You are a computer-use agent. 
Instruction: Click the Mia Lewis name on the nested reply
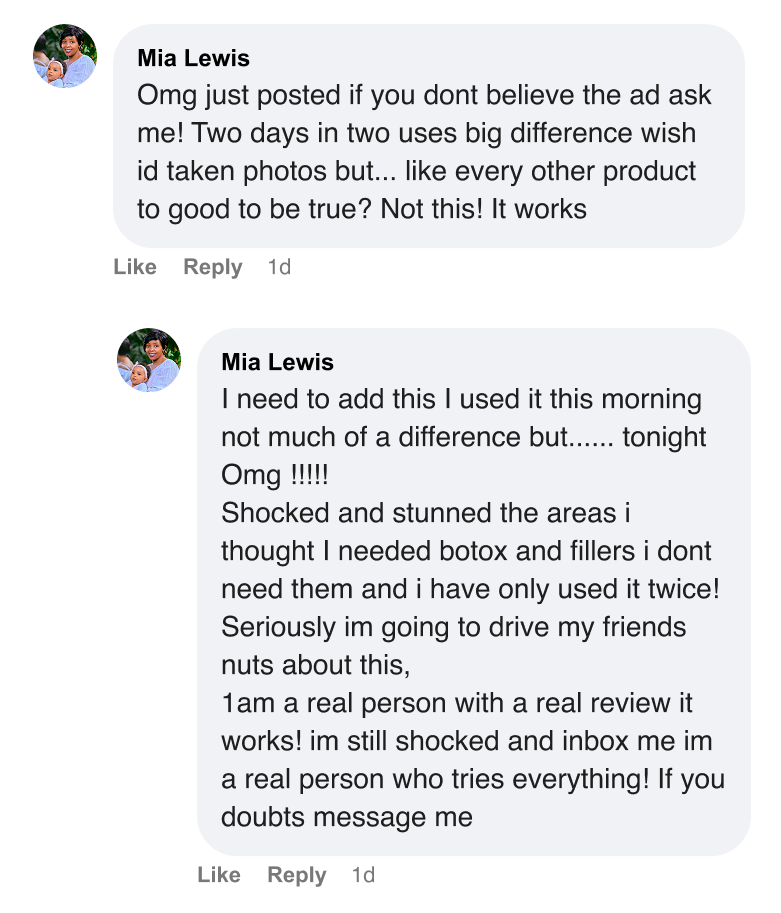coord(277,362)
